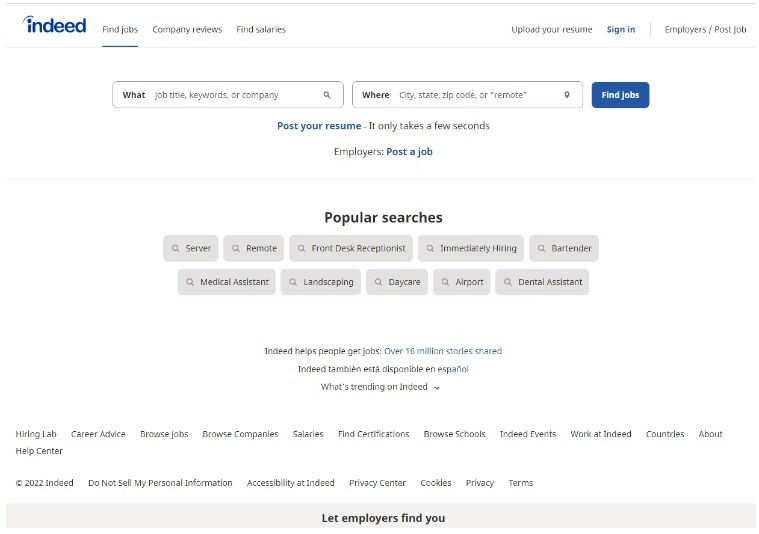759x534 pixels.
Task: Open the Cookies footer link
Action: [x=436, y=483]
